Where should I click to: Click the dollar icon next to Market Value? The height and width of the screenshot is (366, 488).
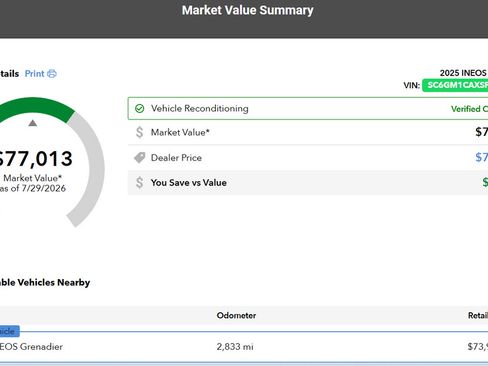(x=139, y=132)
